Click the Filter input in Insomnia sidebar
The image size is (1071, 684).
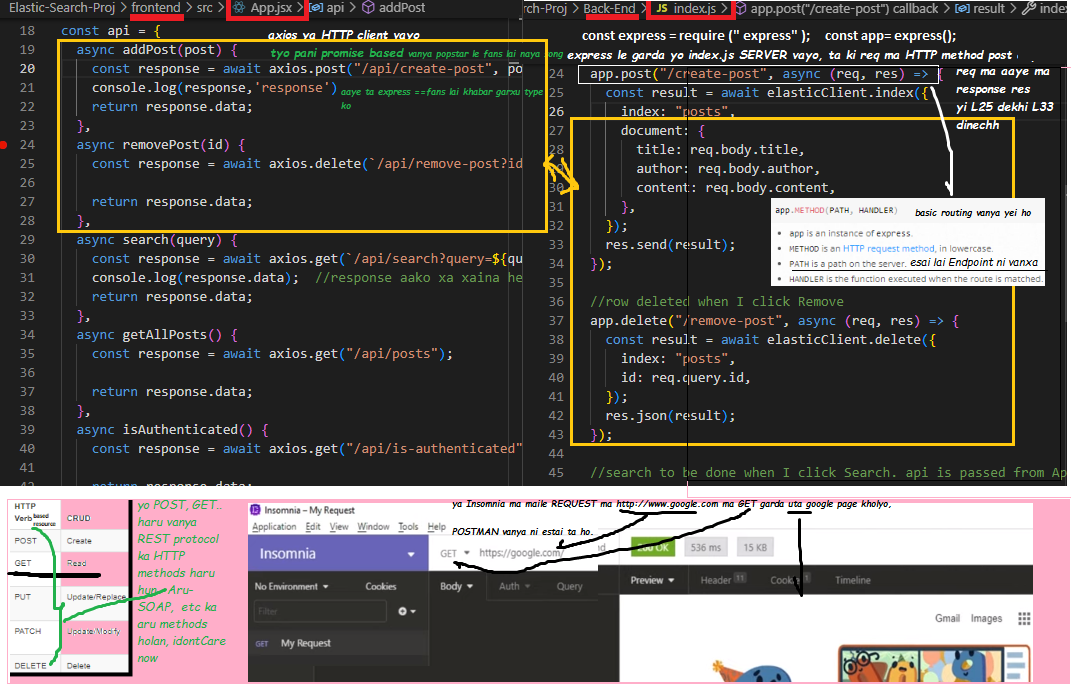coord(320,611)
